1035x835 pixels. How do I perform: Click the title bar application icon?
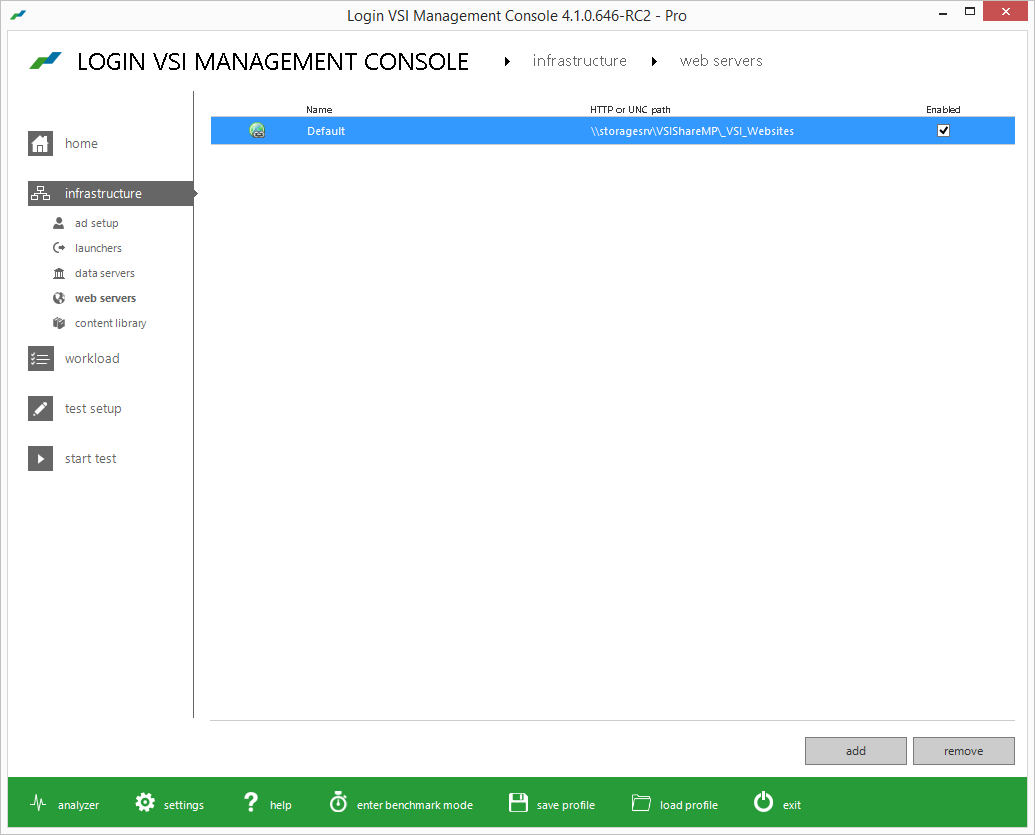click(18, 15)
